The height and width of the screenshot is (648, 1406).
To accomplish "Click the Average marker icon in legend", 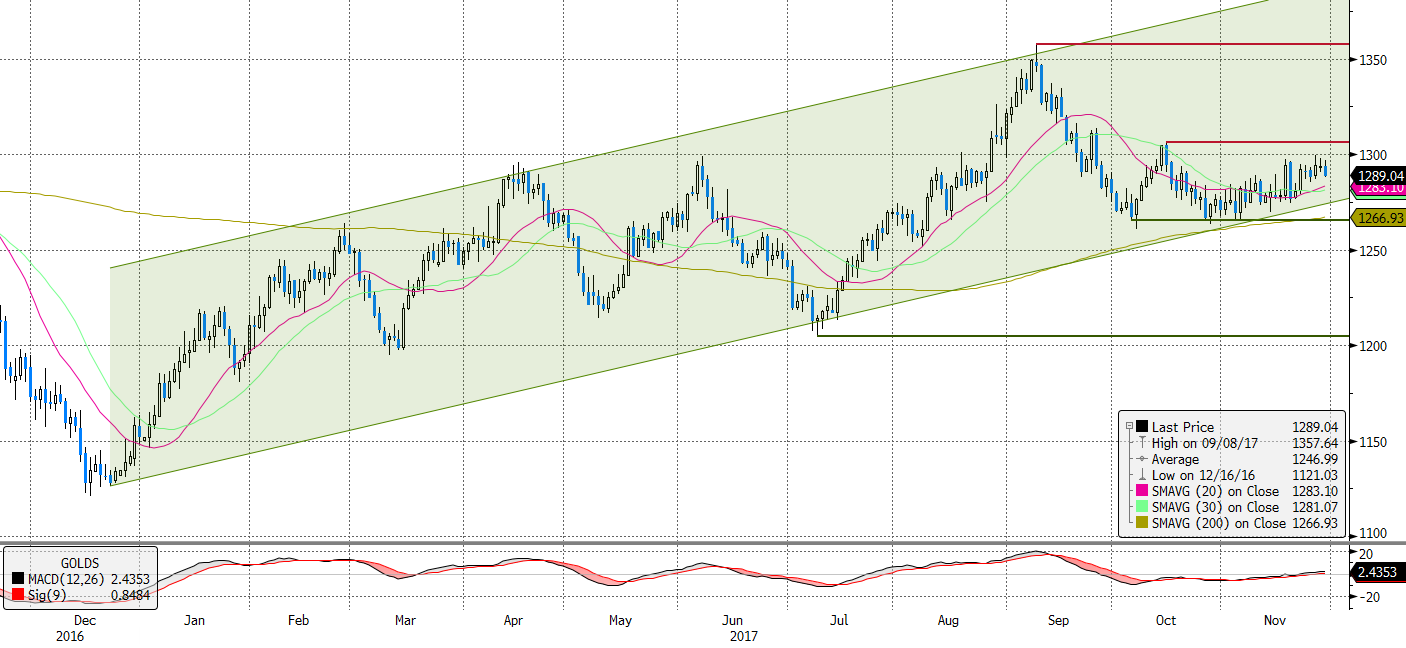I will (1142, 459).
